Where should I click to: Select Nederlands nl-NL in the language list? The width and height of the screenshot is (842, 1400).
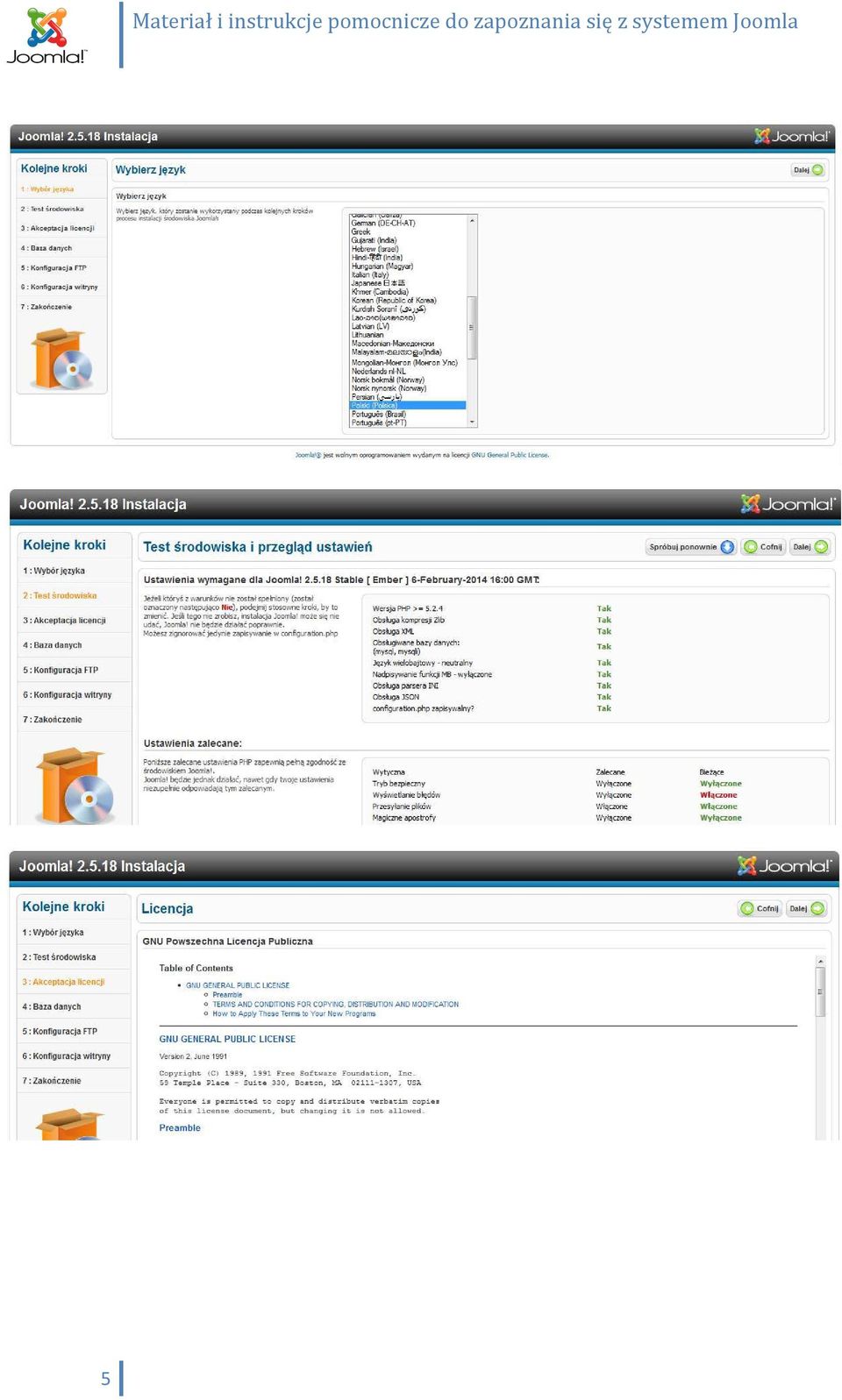coord(378,372)
